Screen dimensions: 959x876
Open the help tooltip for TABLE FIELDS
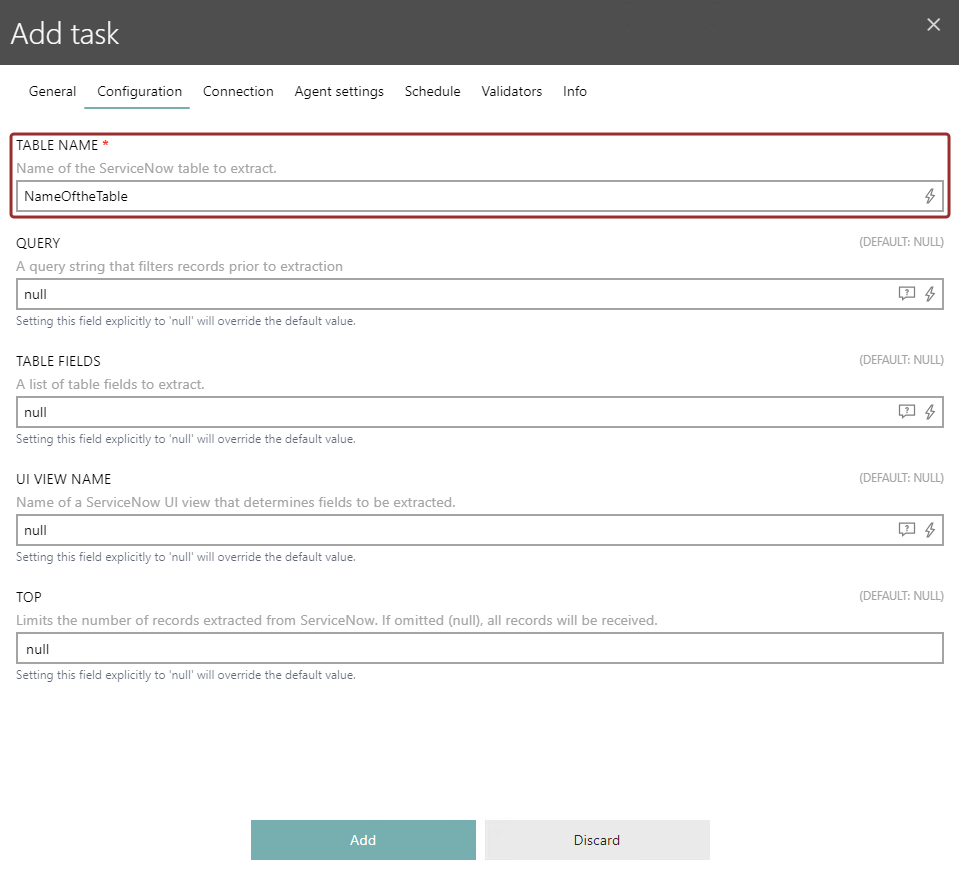point(906,412)
